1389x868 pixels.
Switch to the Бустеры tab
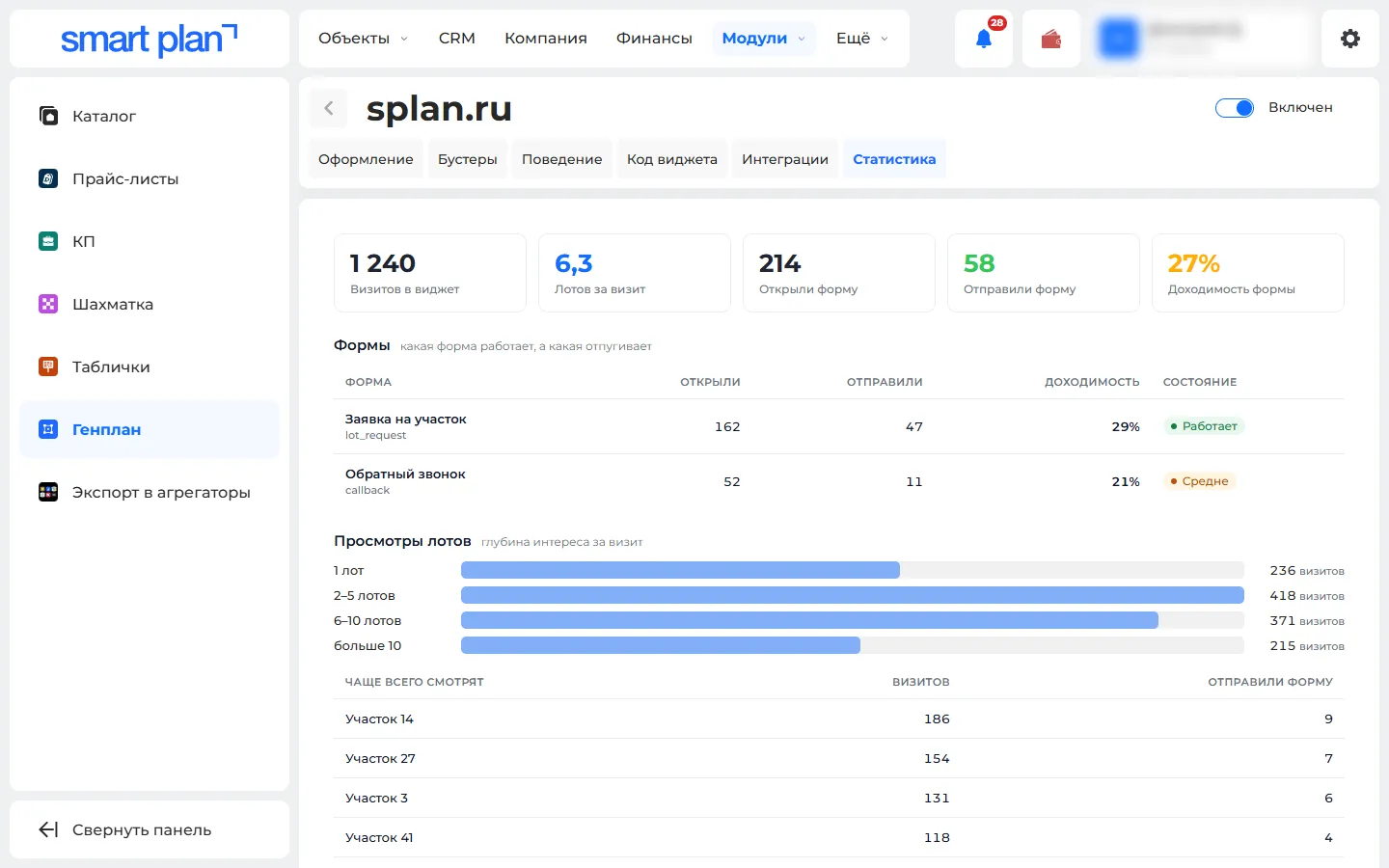point(468,159)
